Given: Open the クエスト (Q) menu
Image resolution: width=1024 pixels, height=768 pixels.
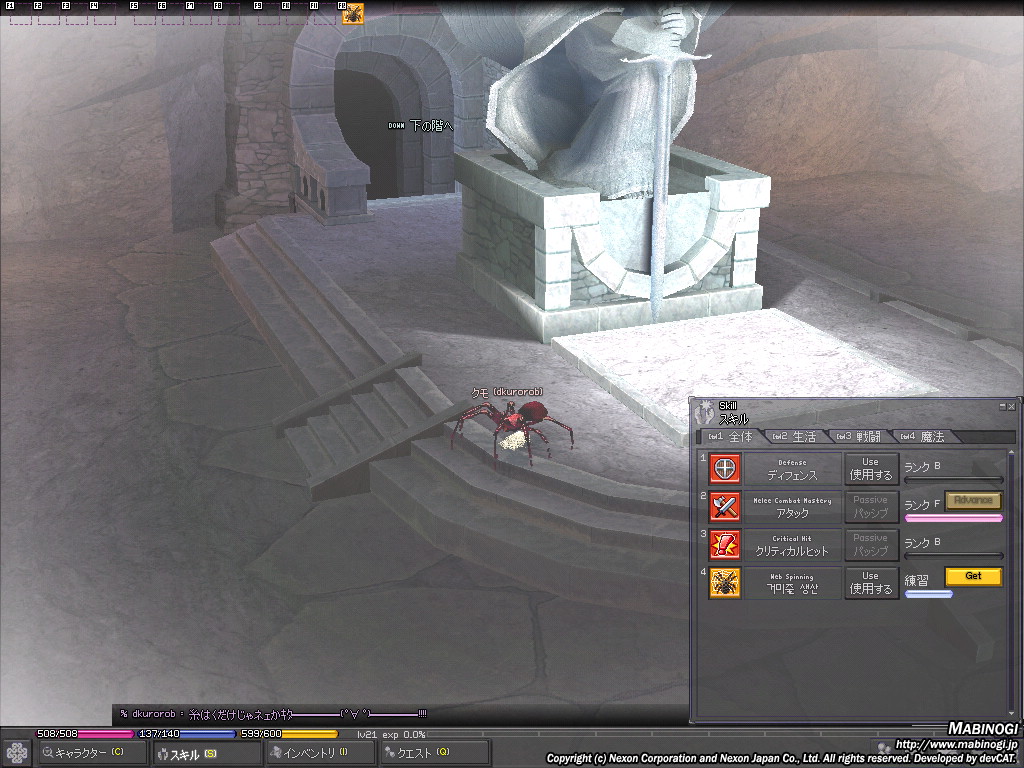Looking at the screenshot, I should [435, 753].
